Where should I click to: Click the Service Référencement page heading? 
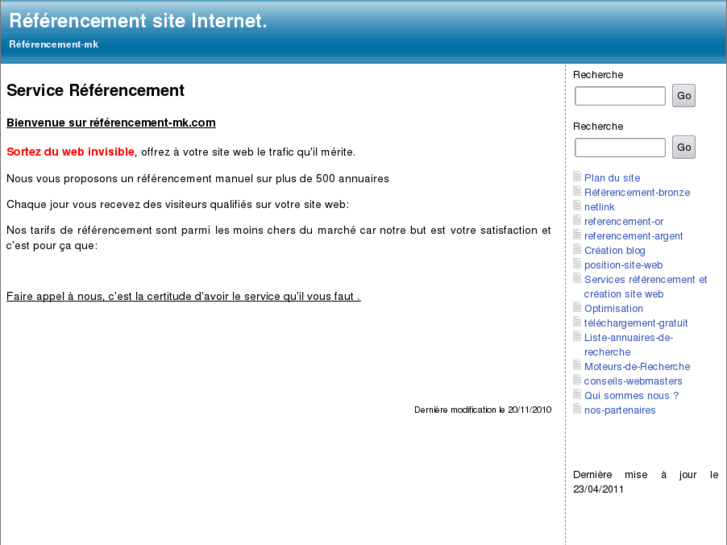(x=96, y=90)
